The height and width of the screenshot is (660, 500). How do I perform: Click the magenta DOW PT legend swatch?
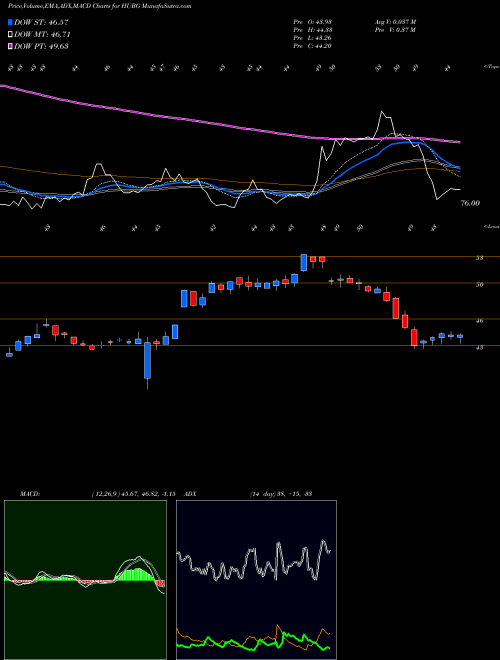11,46
